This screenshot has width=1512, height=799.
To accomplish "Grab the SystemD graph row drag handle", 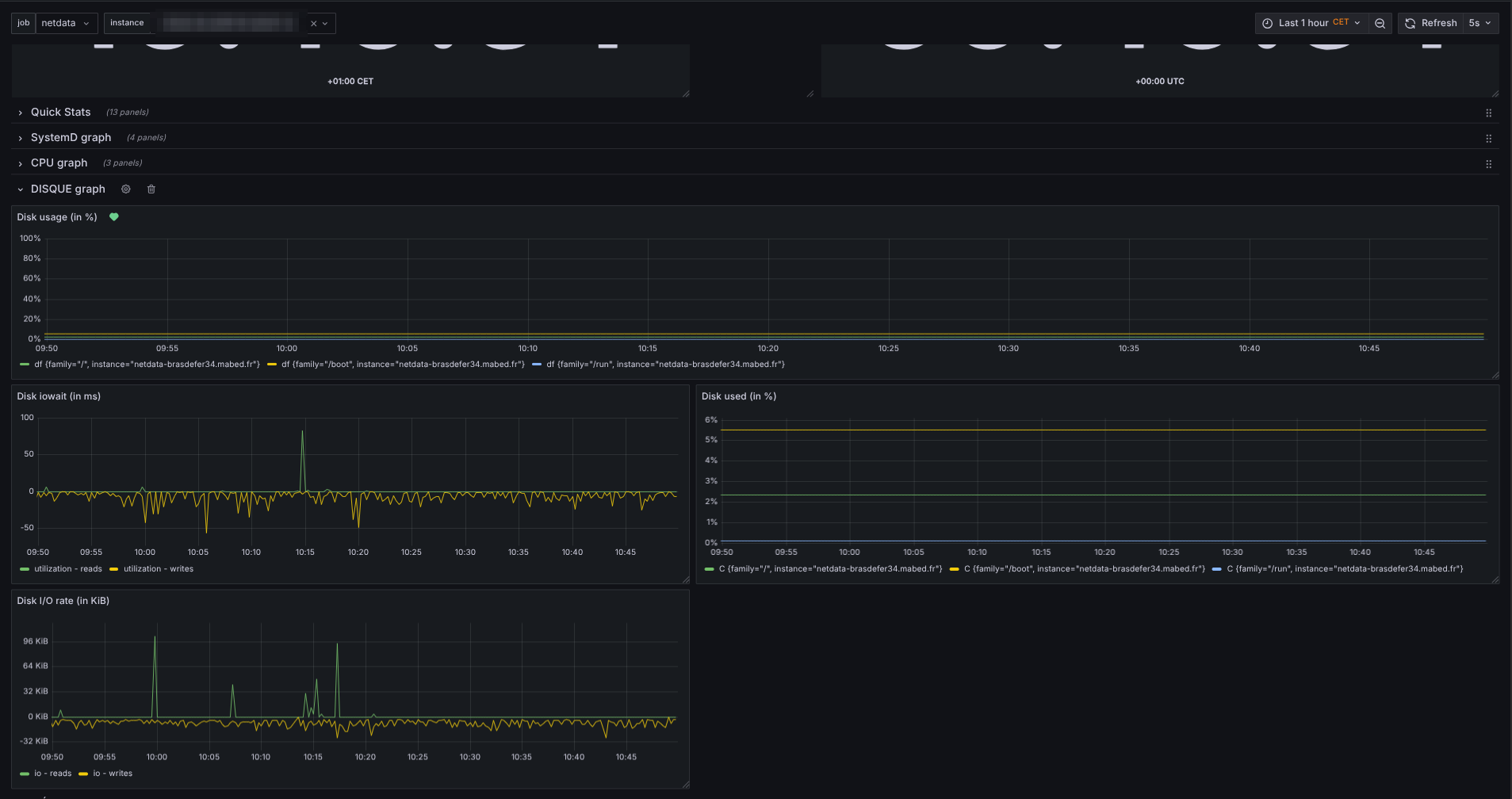I will click(1488, 139).
